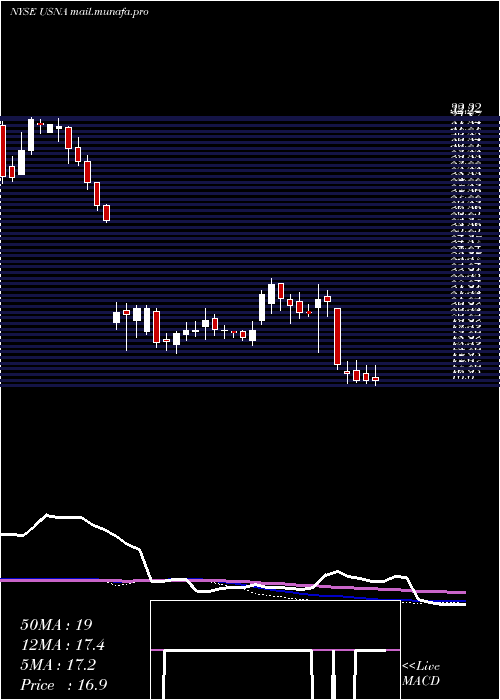Screen dimensions: 500x700
Task: Click the top price label on the axis
Action: 466,108
